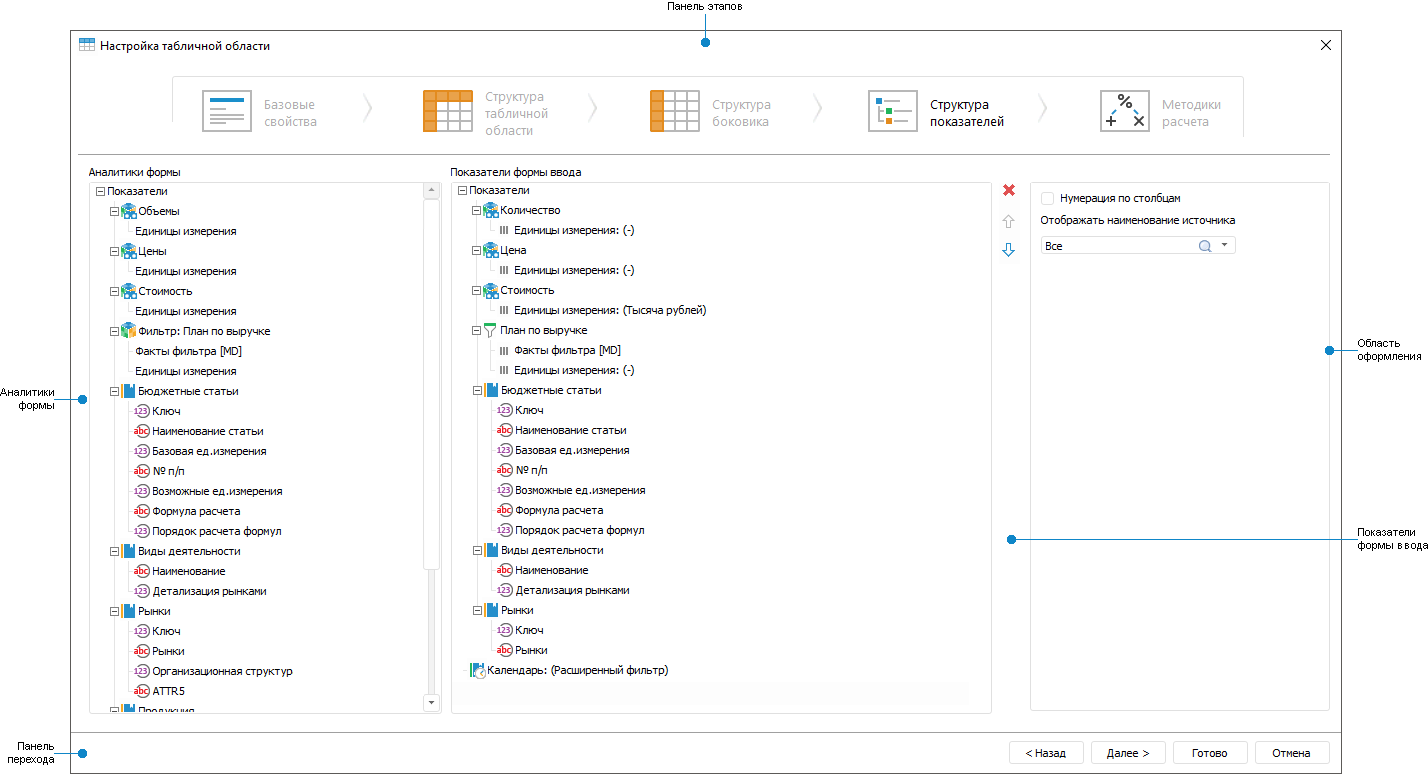This screenshot has width=1428, height=774.
Task: Collapse Виды деятельности node in Аналитики формы
Action: (x=114, y=551)
